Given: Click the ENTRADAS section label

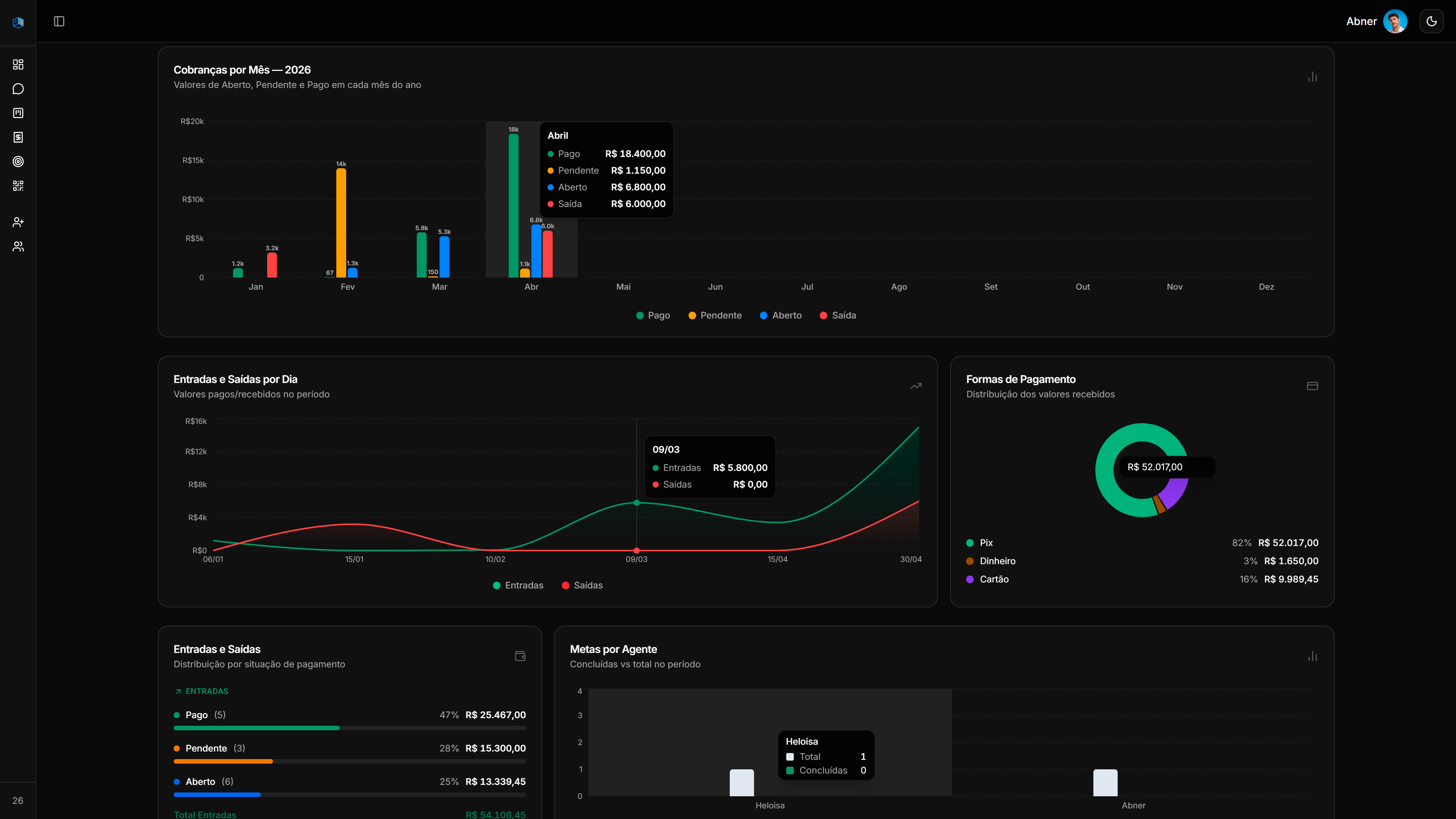Looking at the screenshot, I should [x=207, y=691].
